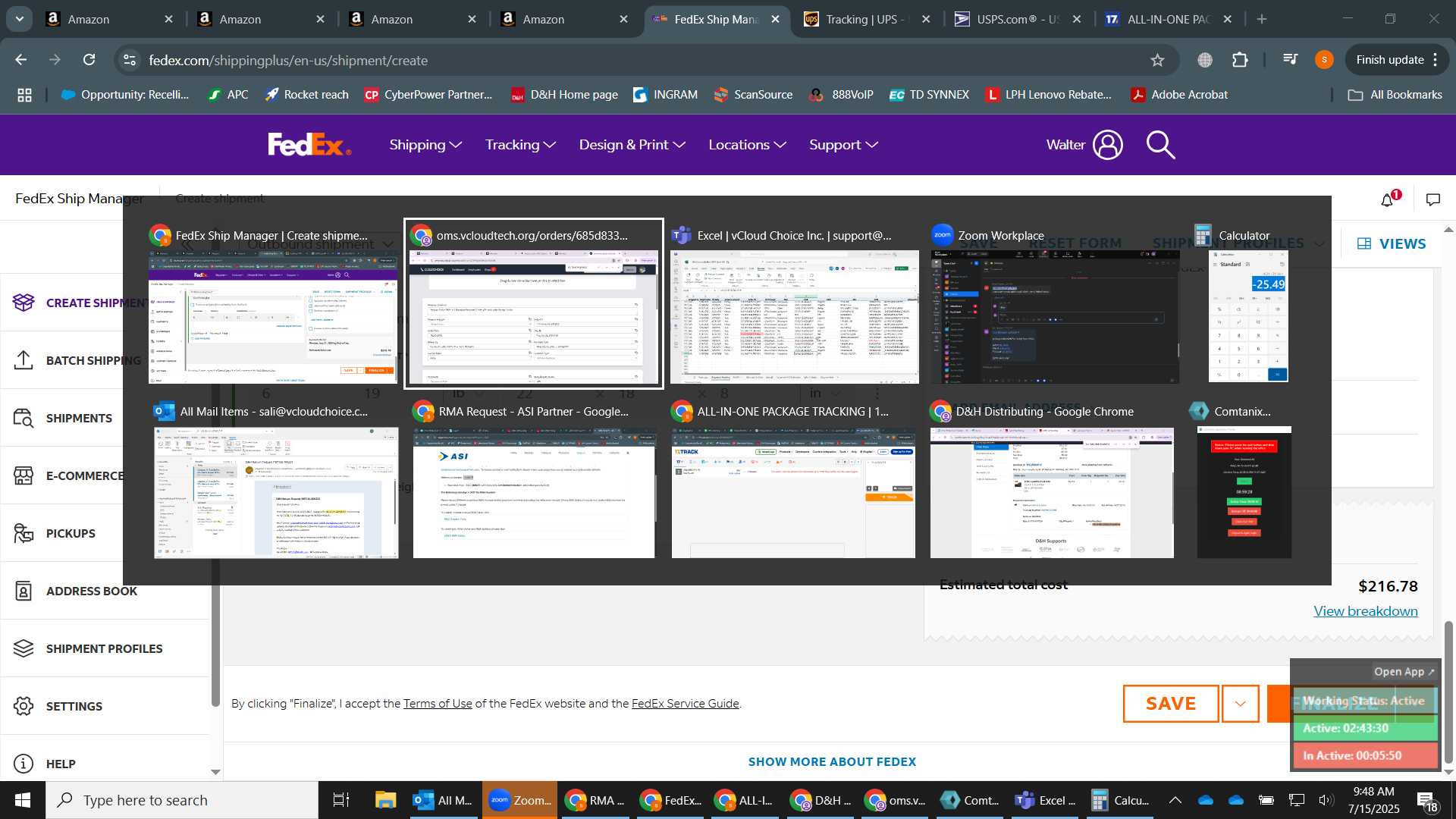Viewport: 1456px width, 819px height.
Task: Click Windows Start button
Action: [22, 800]
